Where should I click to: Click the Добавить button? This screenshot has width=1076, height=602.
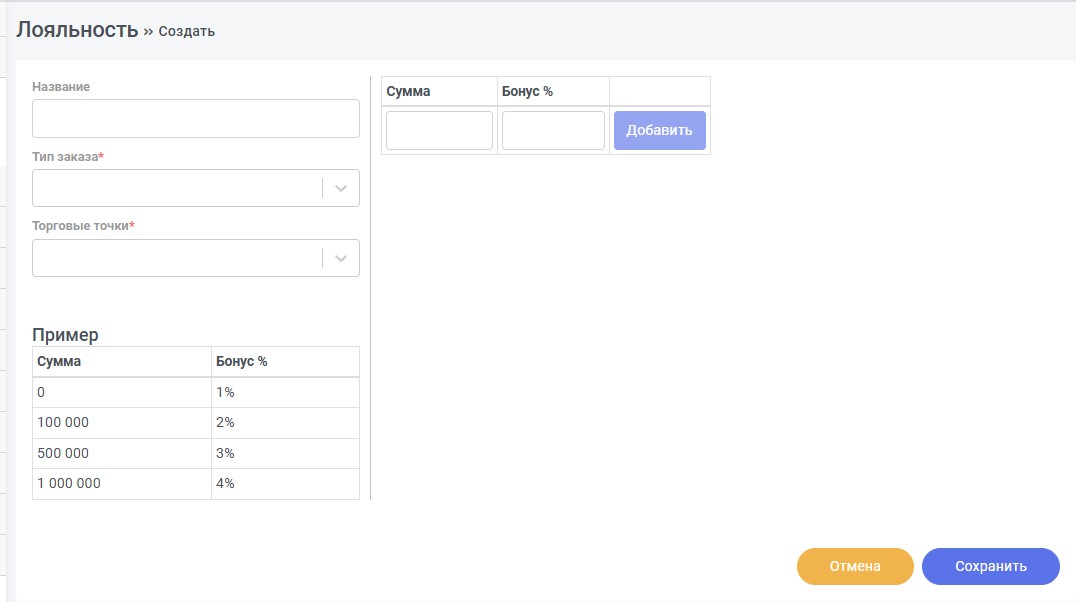tap(659, 130)
